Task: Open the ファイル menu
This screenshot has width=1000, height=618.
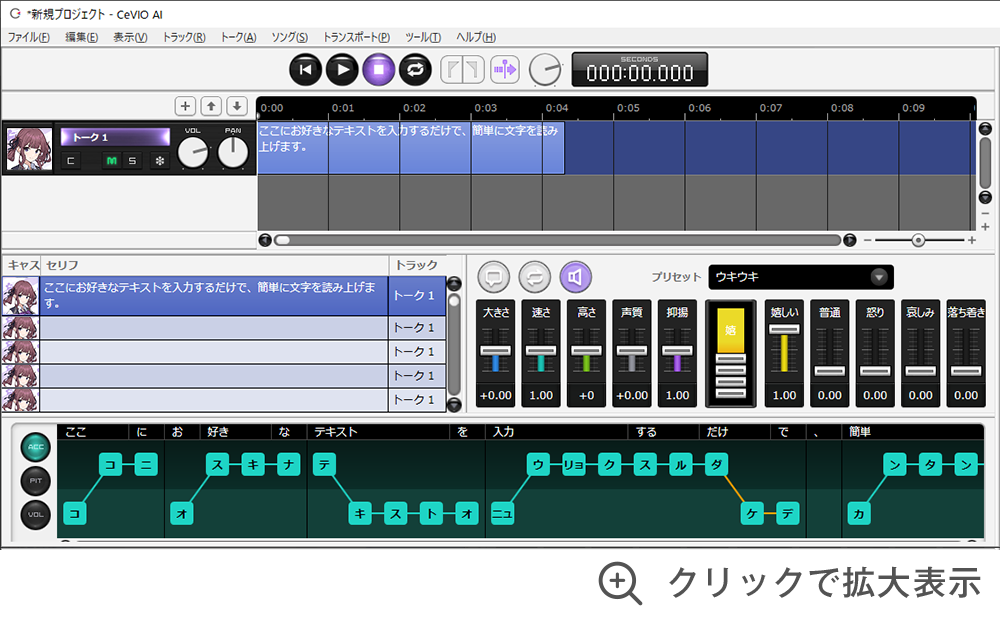Action: click(29, 37)
